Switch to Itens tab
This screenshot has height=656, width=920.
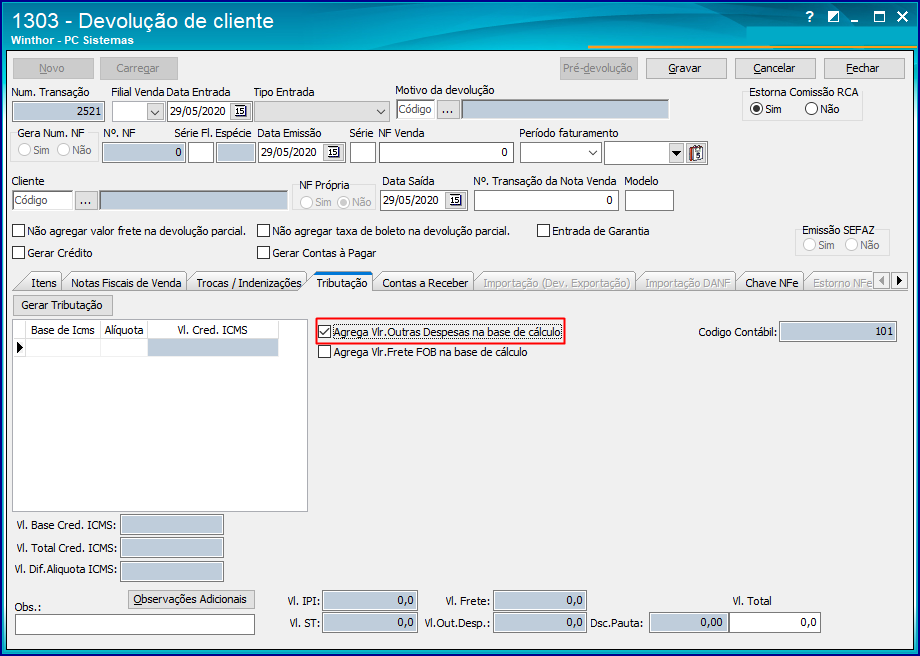click(43, 283)
